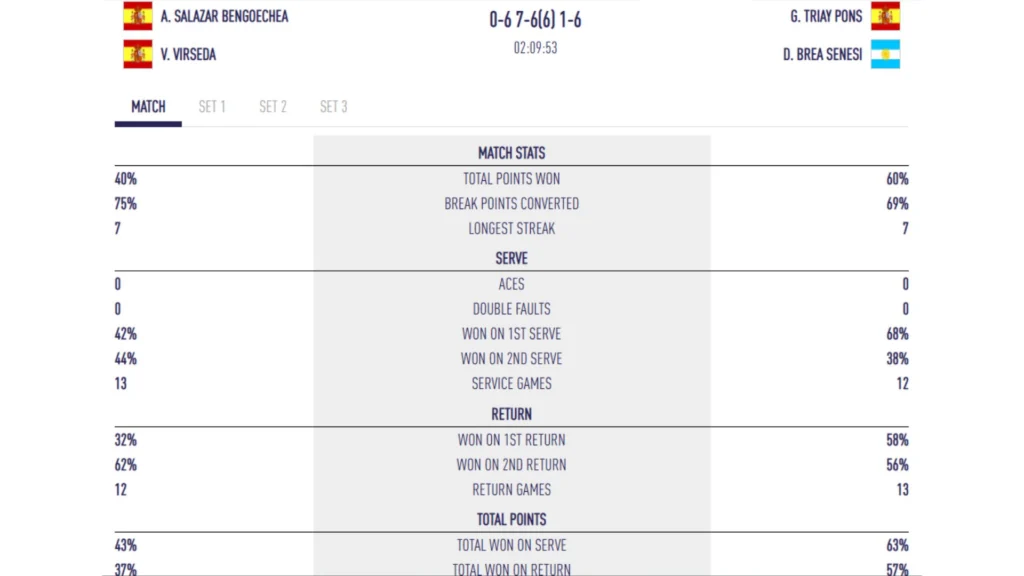
Task: Click Spanish flag next to V. Virseda
Action: click(138, 54)
